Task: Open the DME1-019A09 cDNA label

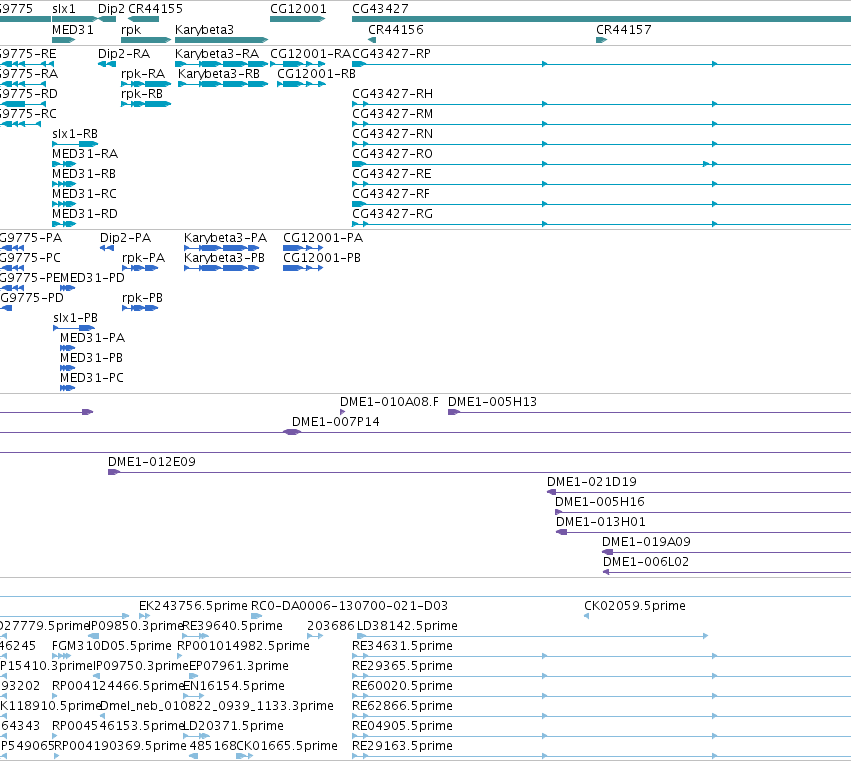Action: point(646,542)
